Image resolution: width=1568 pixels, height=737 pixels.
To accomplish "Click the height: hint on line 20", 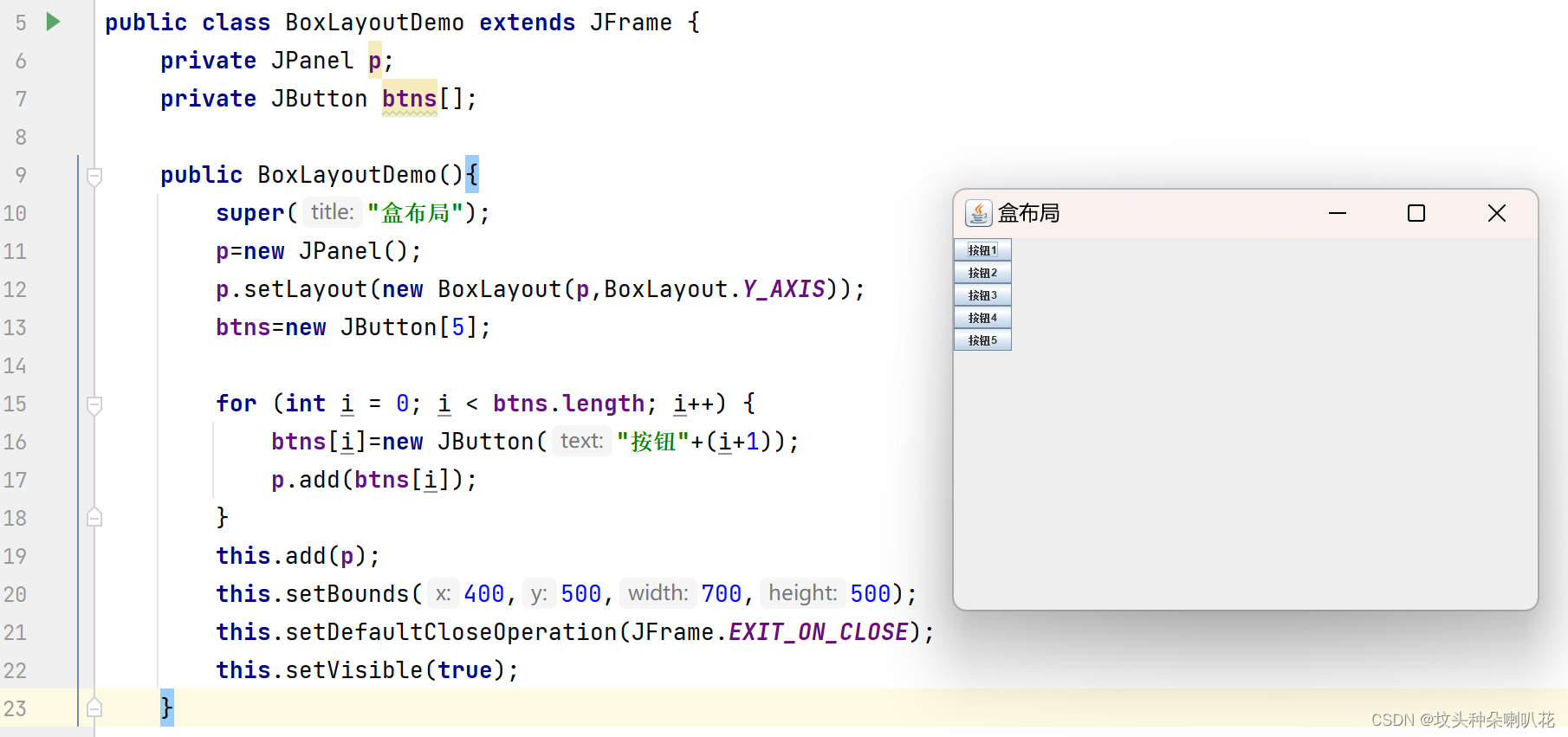I will (x=803, y=593).
